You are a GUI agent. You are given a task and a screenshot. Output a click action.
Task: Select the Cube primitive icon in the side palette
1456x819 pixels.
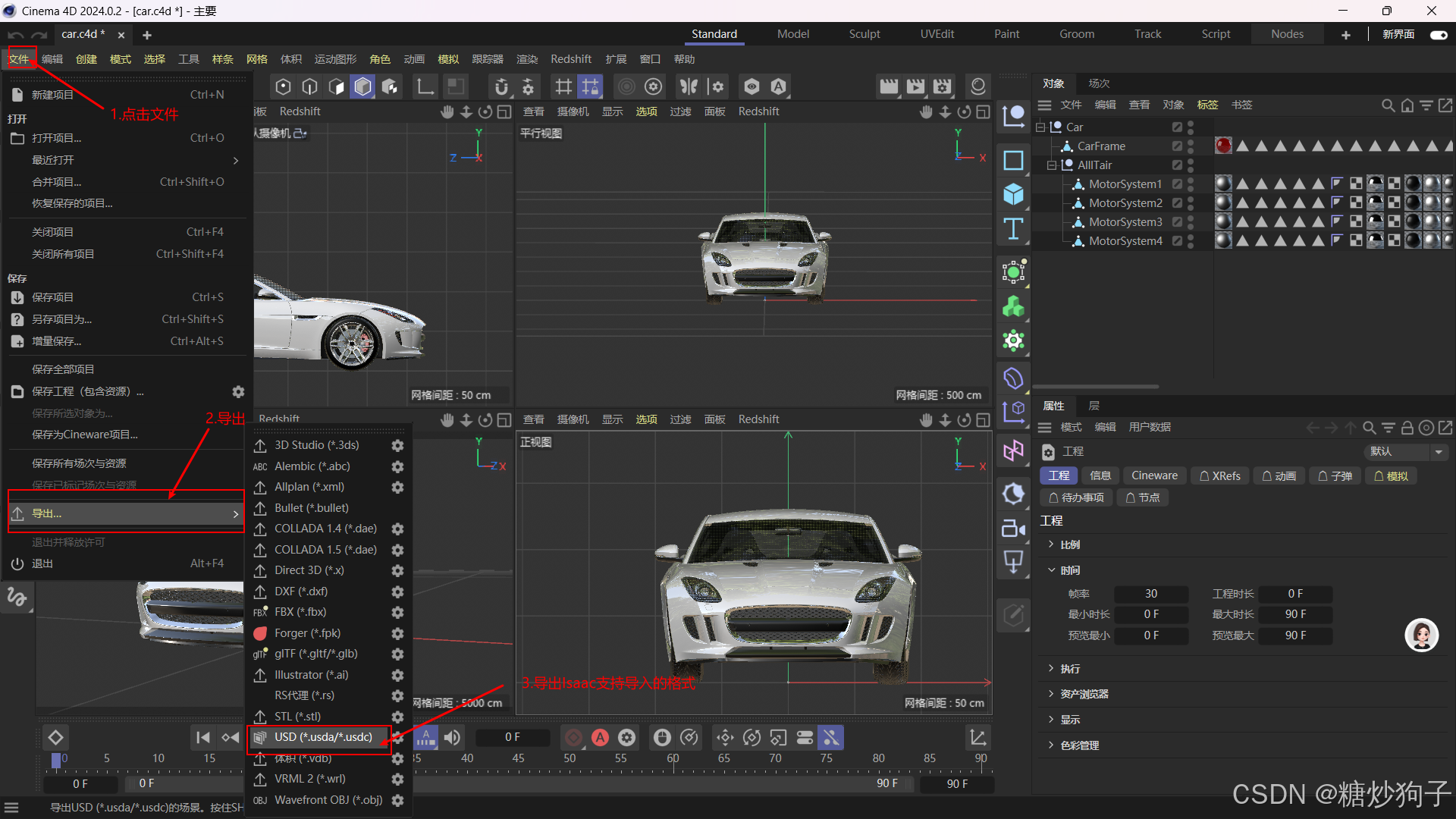1013,194
